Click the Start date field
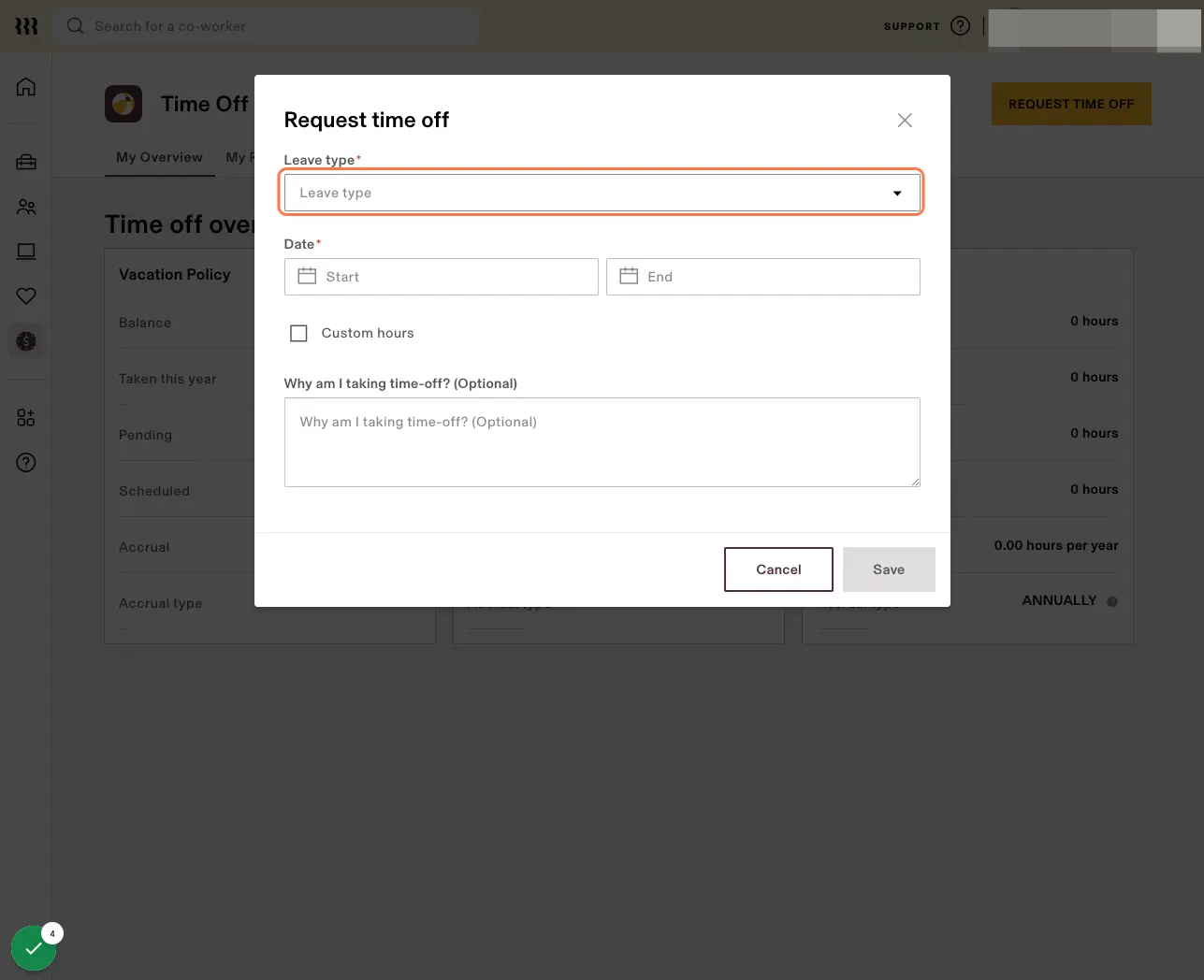The width and height of the screenshot is (1204, 980). 442,277
